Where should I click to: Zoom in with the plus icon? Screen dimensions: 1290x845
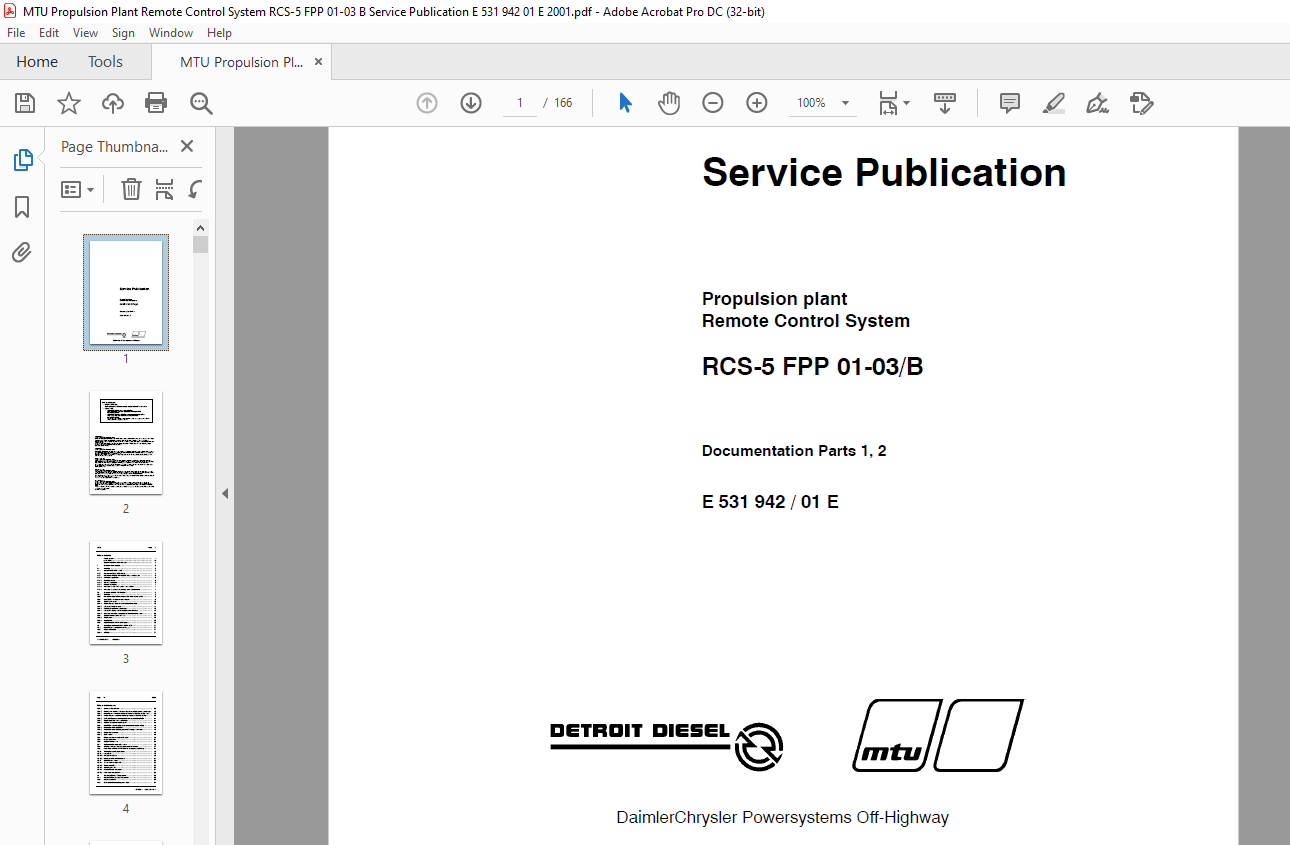click(x=757, y=103)
